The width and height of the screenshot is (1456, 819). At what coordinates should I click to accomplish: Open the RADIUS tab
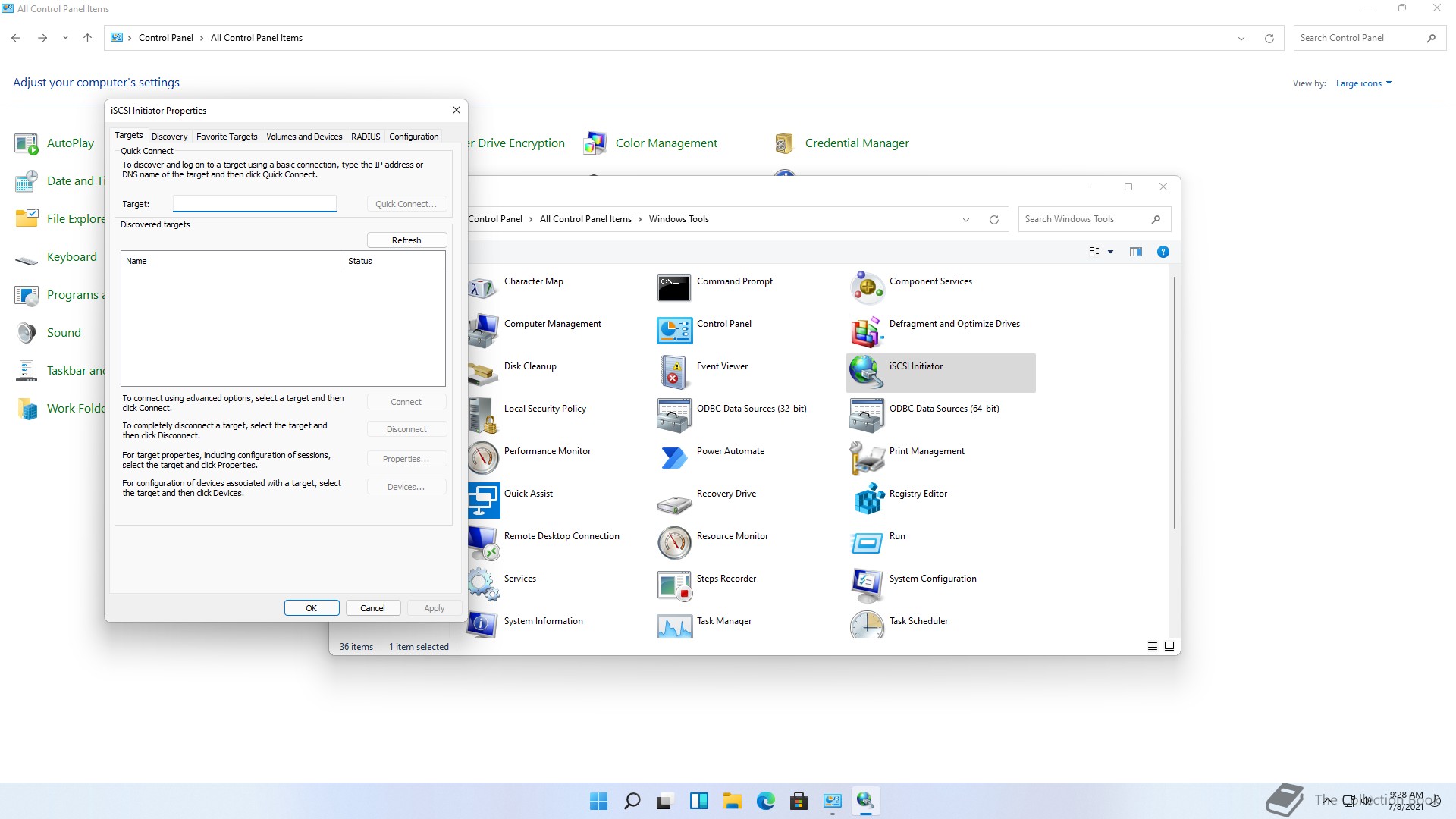point(366,136)
